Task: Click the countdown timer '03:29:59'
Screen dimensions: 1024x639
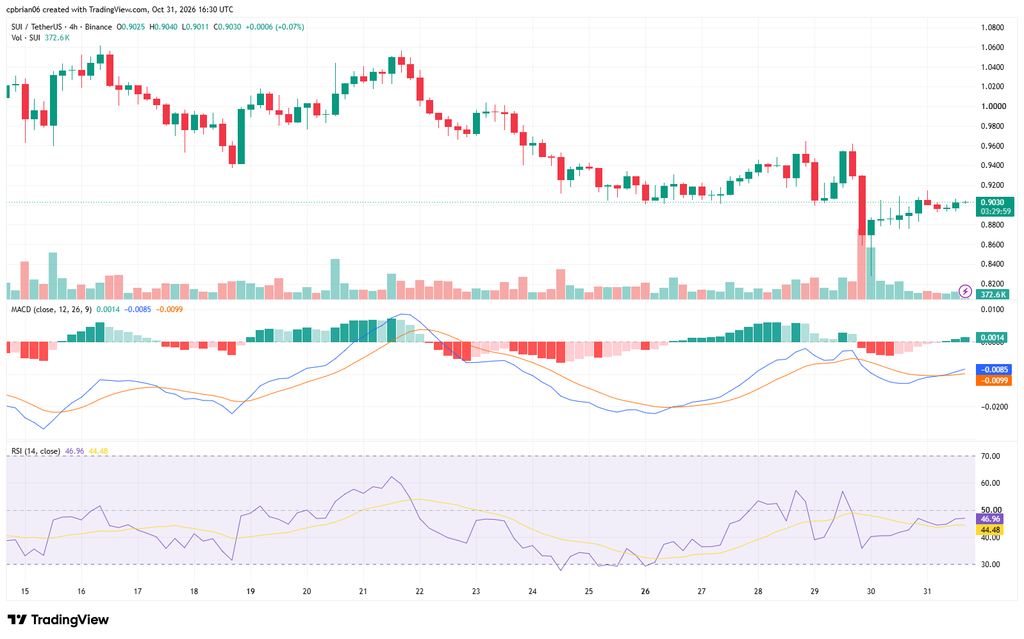Action: pos(995,212)
